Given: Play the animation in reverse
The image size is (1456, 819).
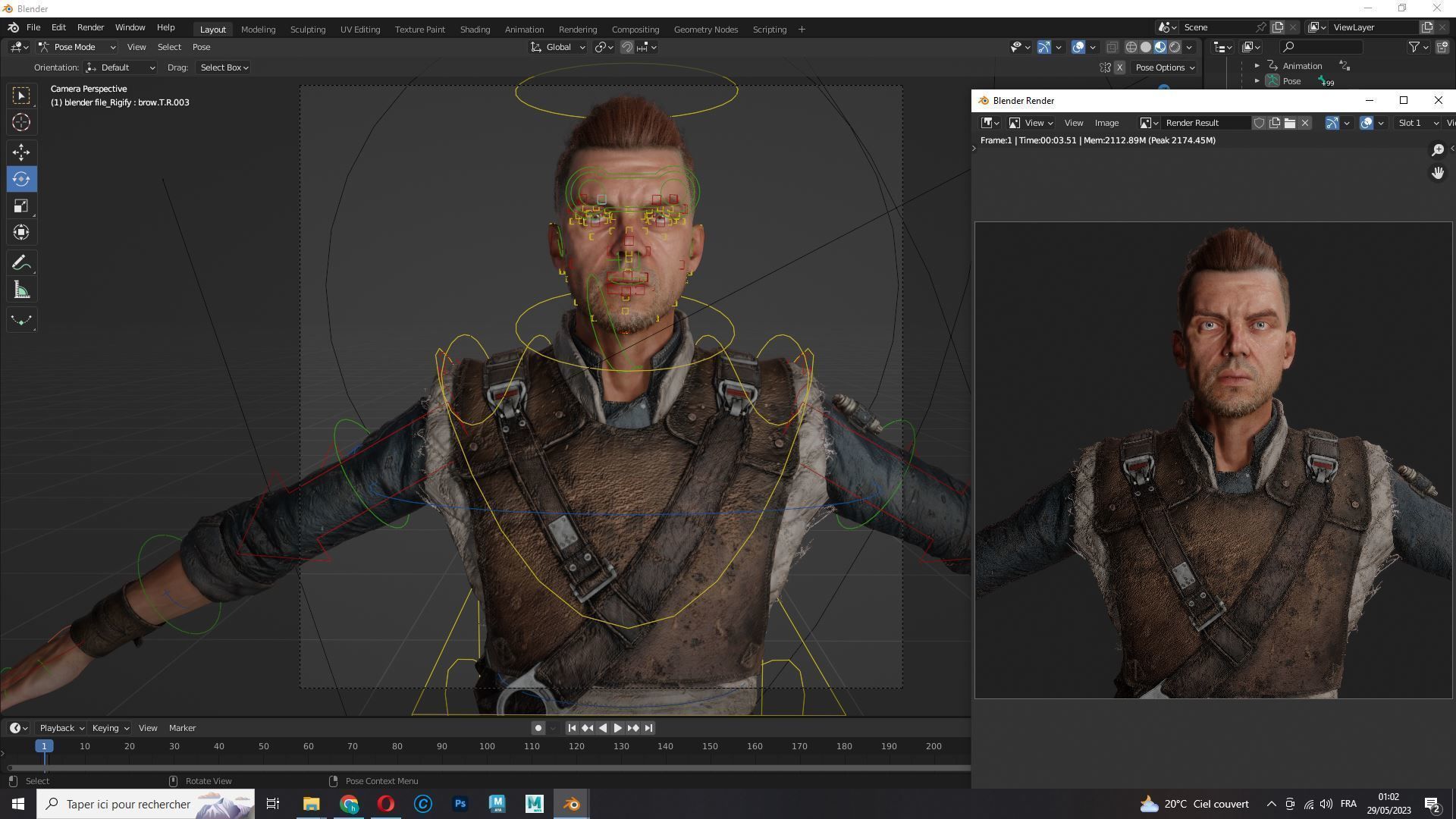Looking at the screenshot, I should 603,728.
